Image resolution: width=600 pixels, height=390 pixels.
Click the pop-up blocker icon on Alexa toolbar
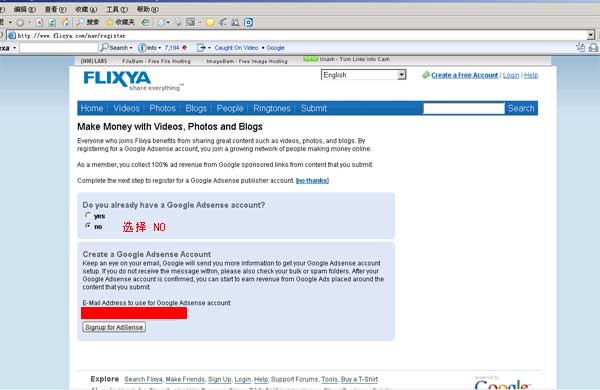coord(580,47)
